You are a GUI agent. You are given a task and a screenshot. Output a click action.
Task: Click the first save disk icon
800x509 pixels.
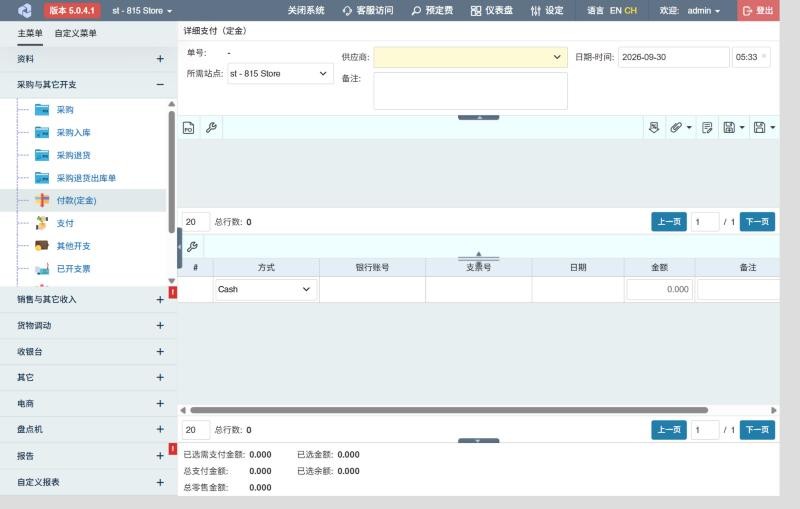(x=729, y=128)
